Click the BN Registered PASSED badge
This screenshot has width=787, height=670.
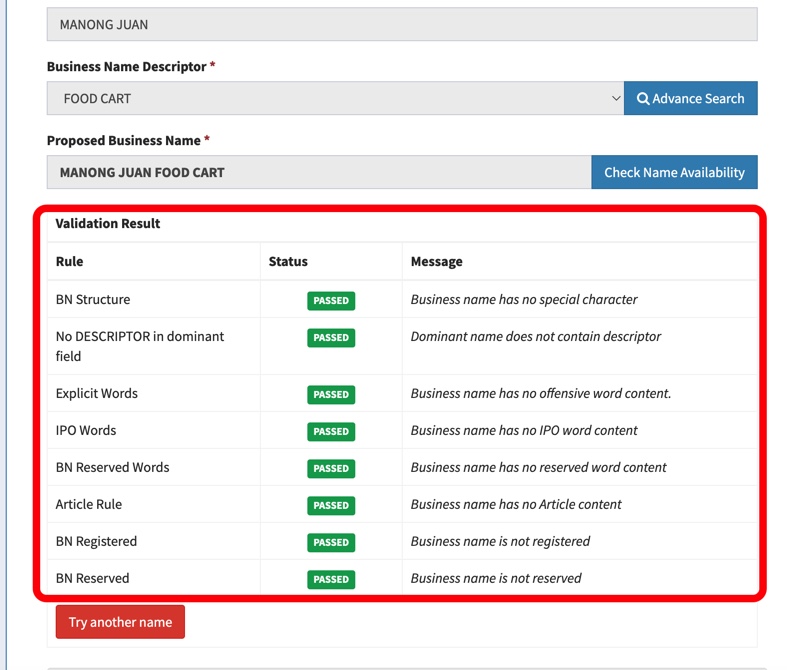click(x=331, y=542)
